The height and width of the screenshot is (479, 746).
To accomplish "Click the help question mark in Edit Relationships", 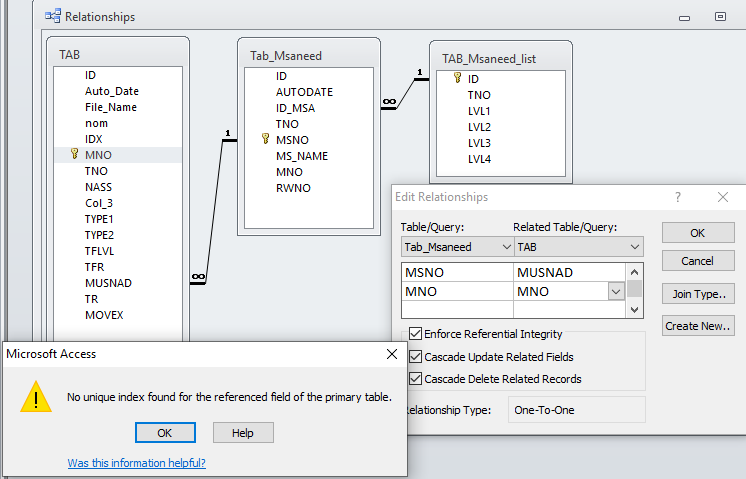I will click(678, 197).
